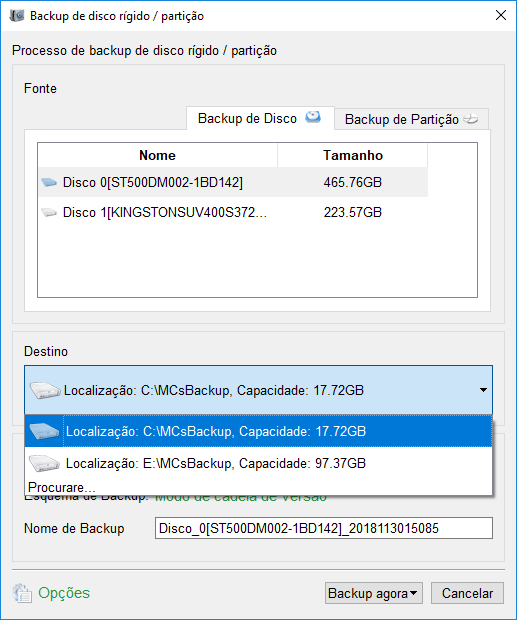Click the Disco 1 Kingston drive icon
This screenshot has width=517, height=620.
tap(49, 213)
